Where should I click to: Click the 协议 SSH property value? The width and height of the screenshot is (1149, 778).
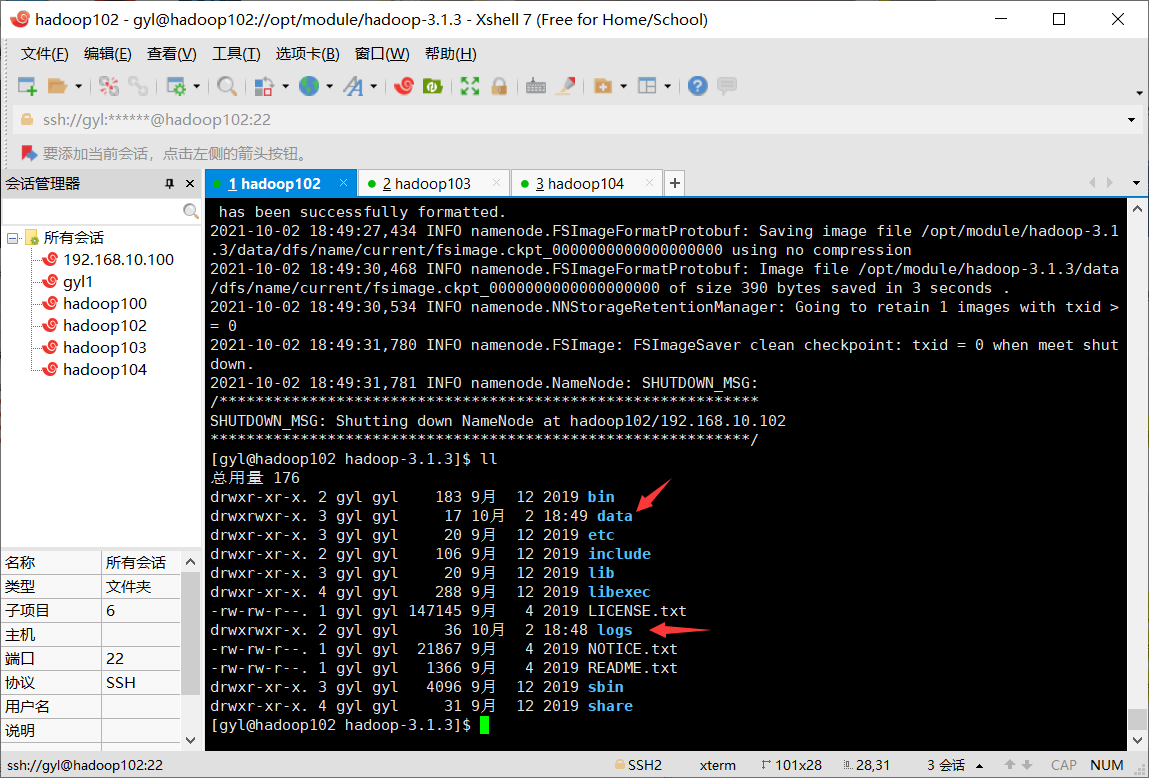tap(141, 683)
